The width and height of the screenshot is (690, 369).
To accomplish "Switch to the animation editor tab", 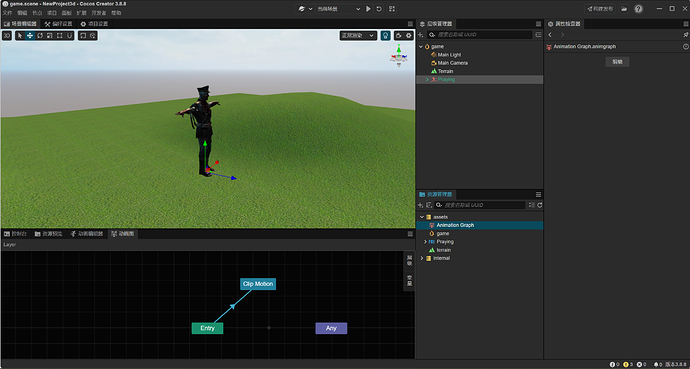I will click(87, 234).
